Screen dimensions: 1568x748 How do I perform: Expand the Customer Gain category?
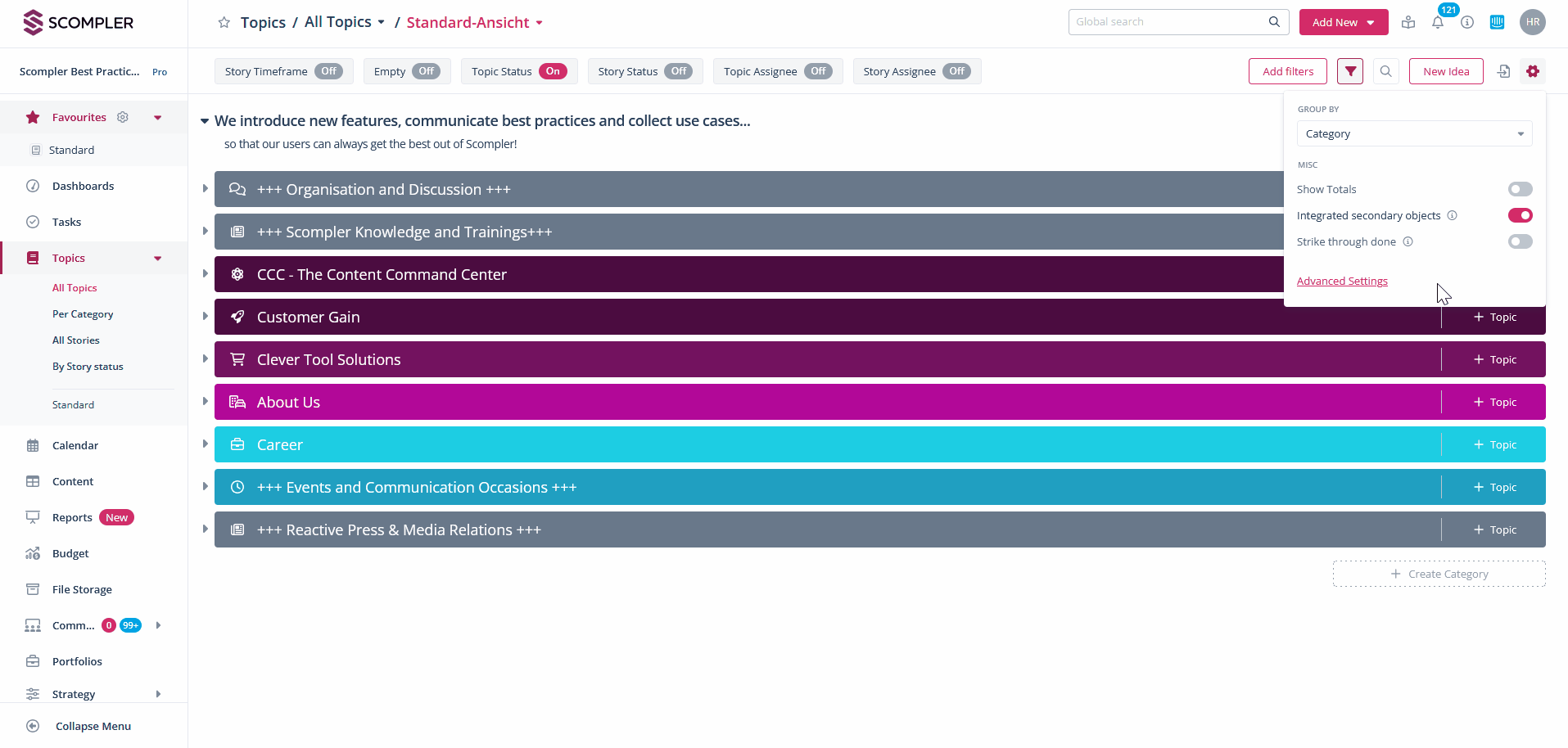click(205, 317)
